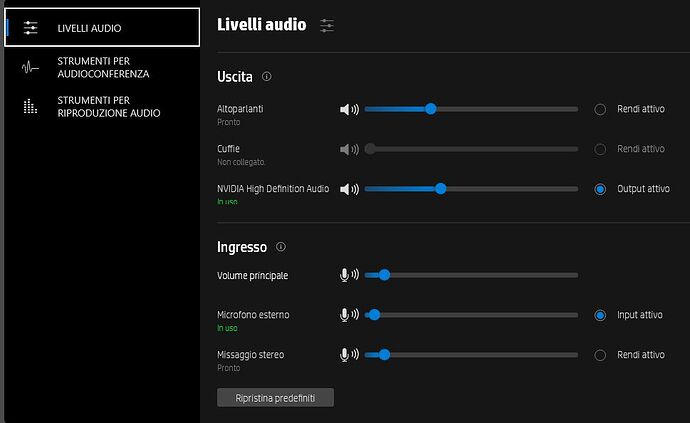Click the Volume principale slider handle
This screenshot has width=690, height=423.
(x=384, y=274)
